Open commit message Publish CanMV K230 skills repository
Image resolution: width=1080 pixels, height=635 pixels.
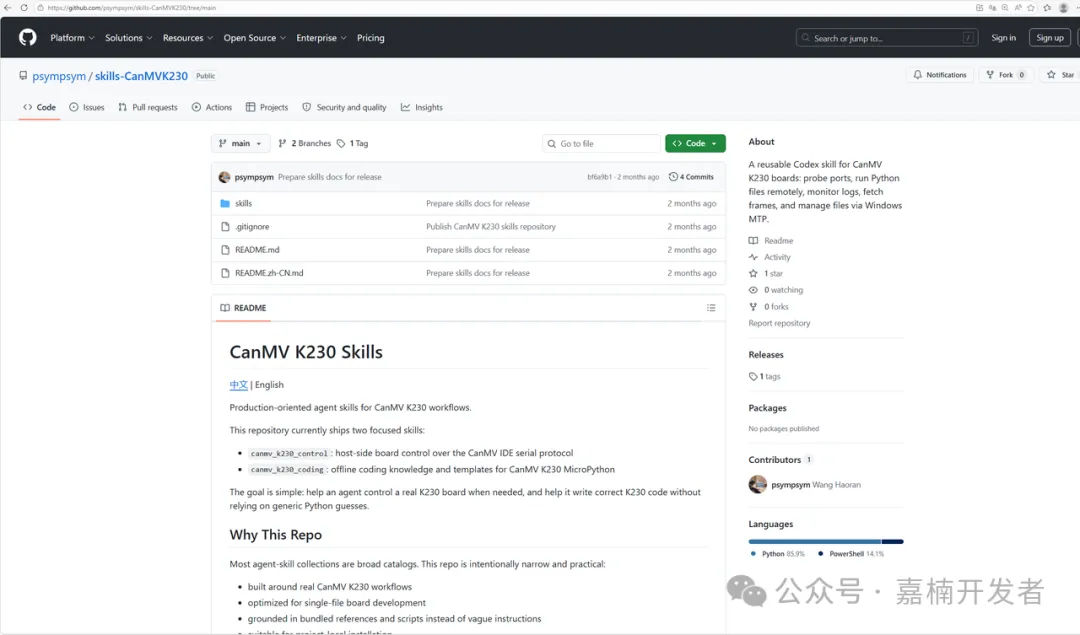(x=490, y=227)
